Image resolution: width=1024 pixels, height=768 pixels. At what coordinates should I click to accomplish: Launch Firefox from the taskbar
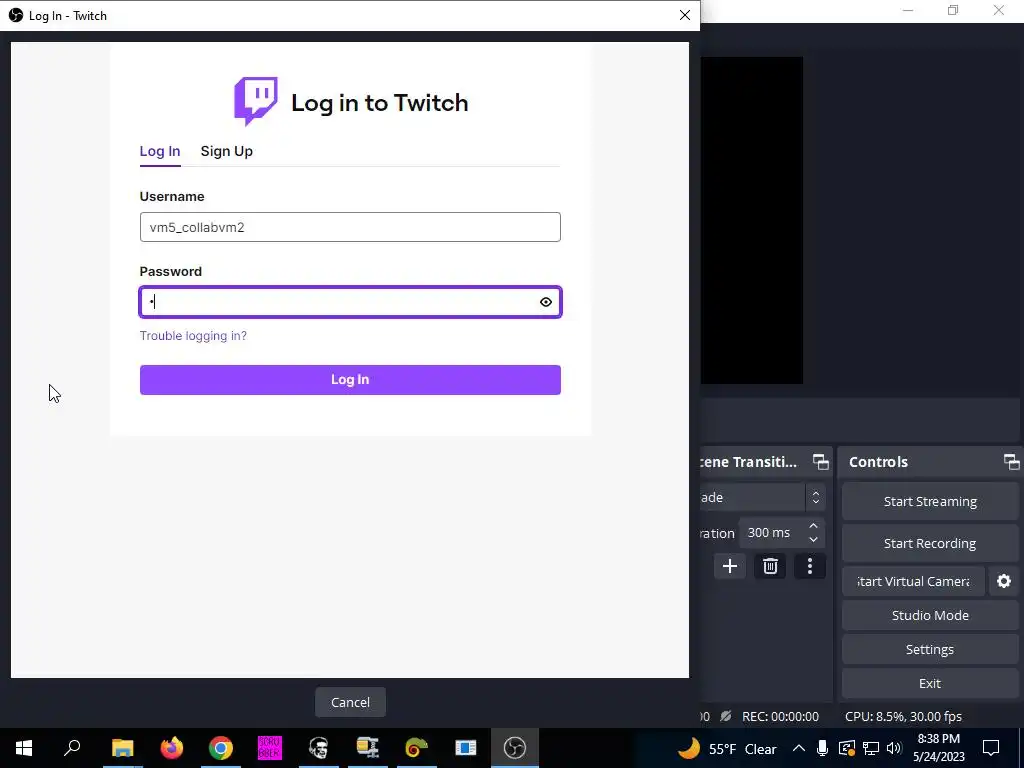(x=172, y=748)
